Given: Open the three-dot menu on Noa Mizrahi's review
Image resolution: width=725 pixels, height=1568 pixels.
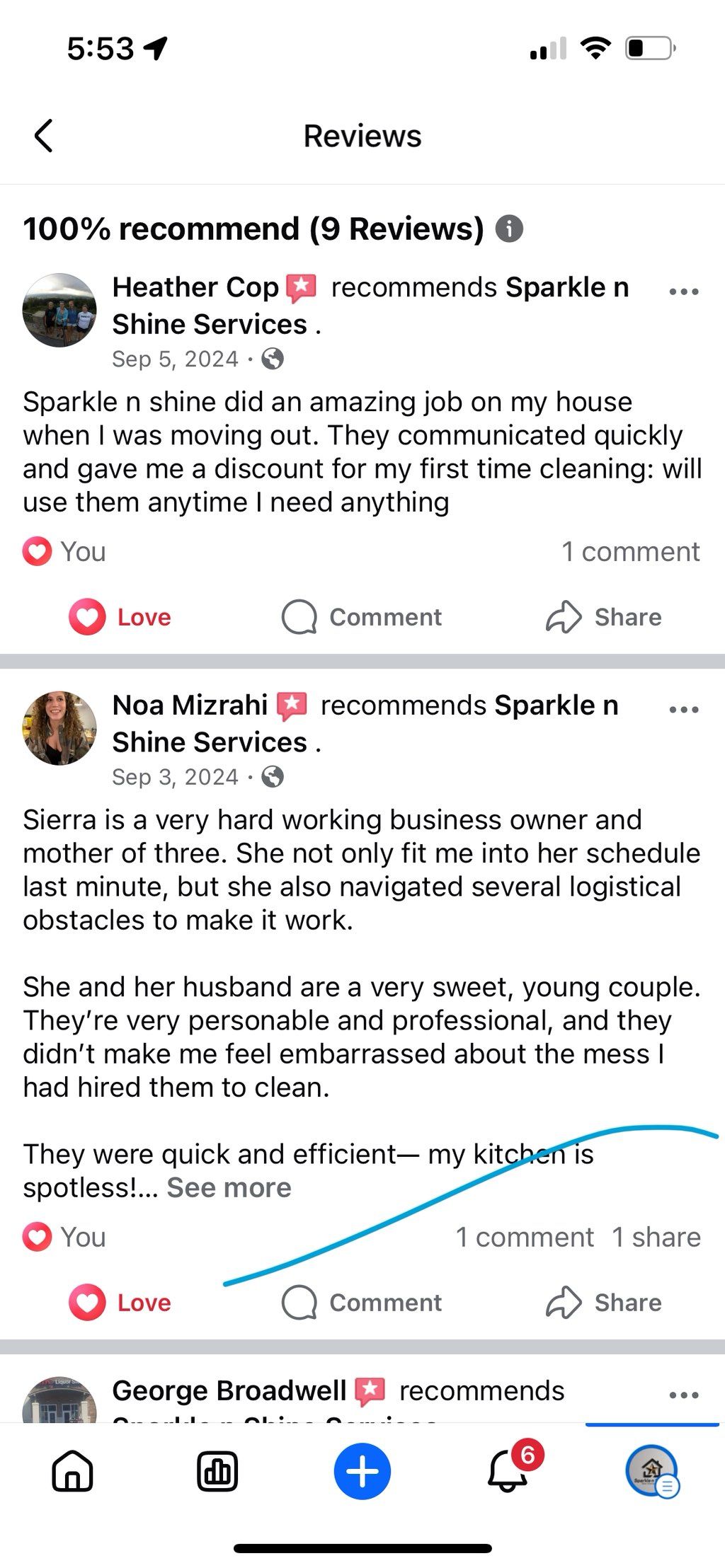Looking at the screenshot, I should [683, 709].
